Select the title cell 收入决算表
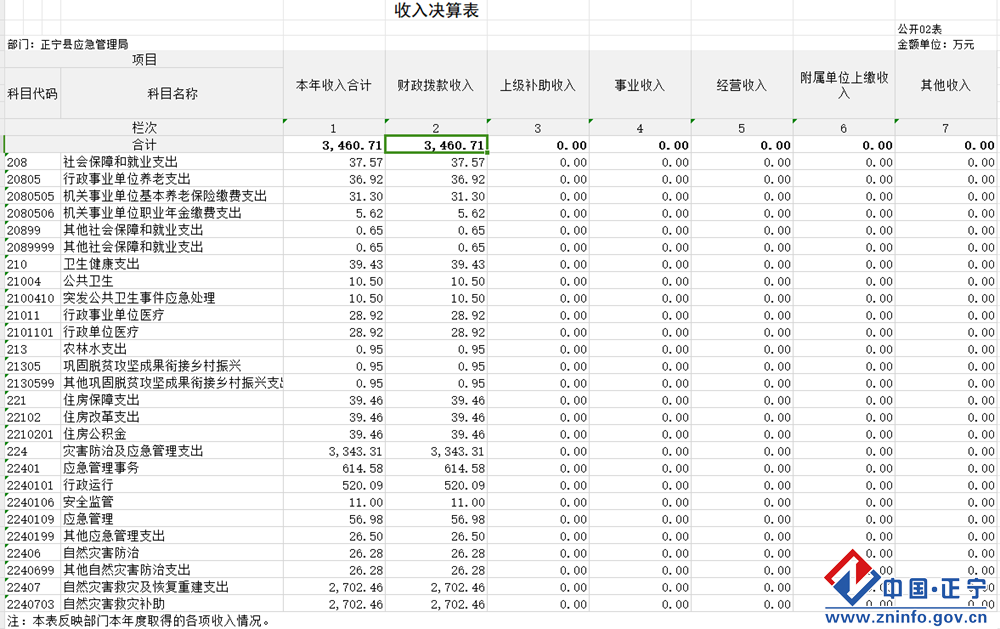1000x629 pixels. tap(436, 10)
